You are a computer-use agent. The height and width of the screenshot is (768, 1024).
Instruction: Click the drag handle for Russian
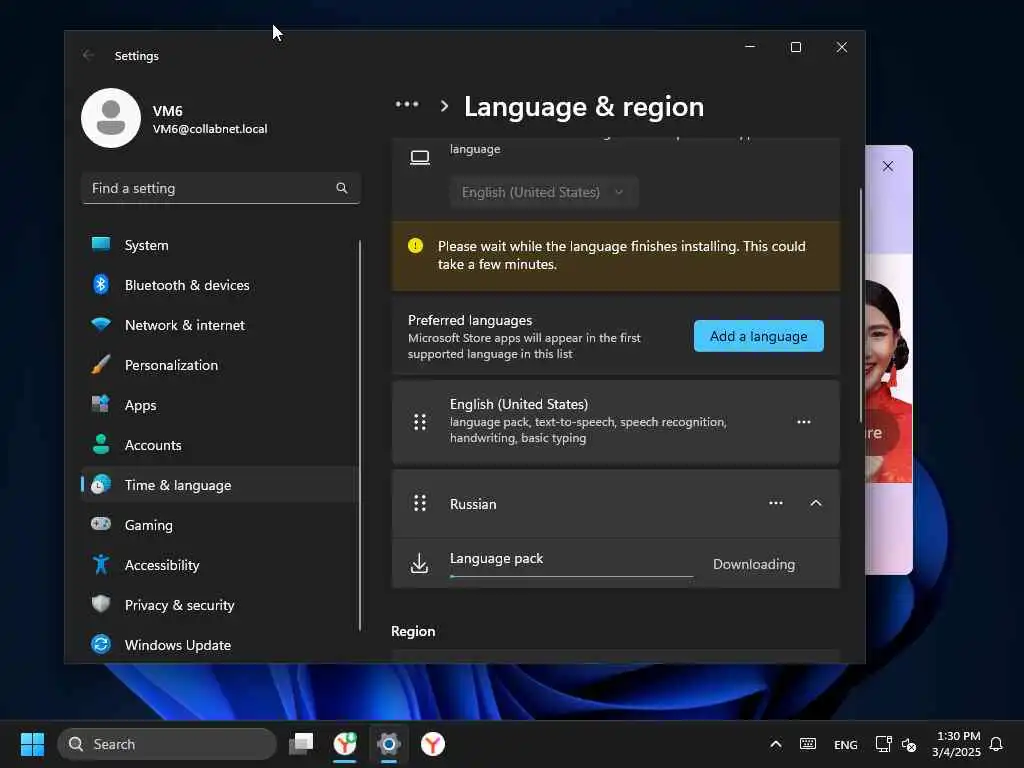coord(420,503)
